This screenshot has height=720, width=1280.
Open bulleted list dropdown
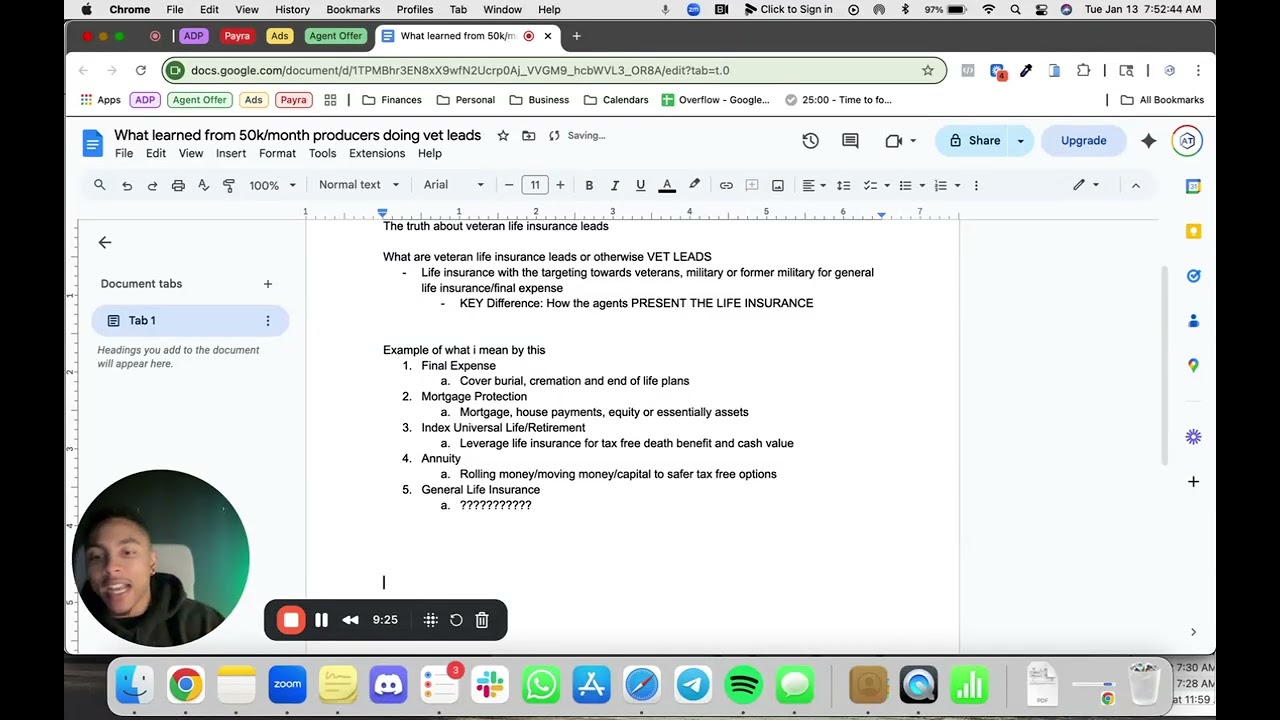[910, 185]
